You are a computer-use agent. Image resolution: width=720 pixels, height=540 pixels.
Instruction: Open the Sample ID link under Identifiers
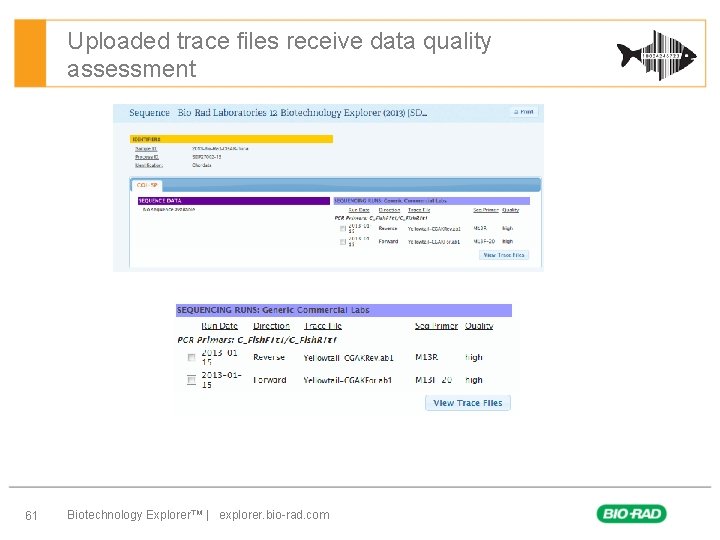tap(146, 149)
